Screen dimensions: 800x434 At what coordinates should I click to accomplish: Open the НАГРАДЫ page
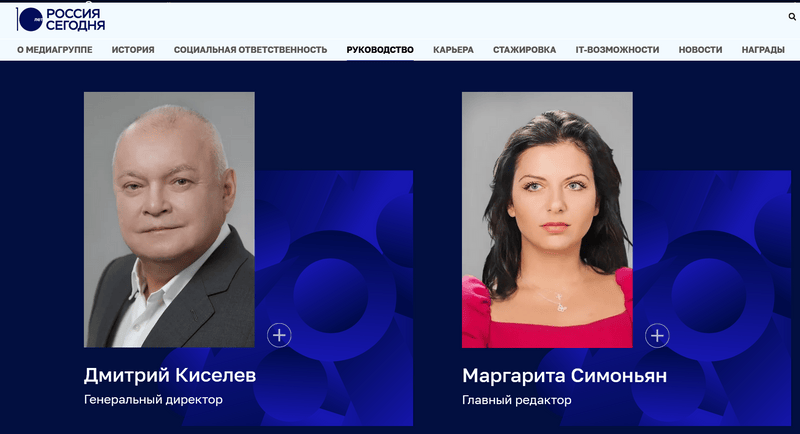[763, 50]
